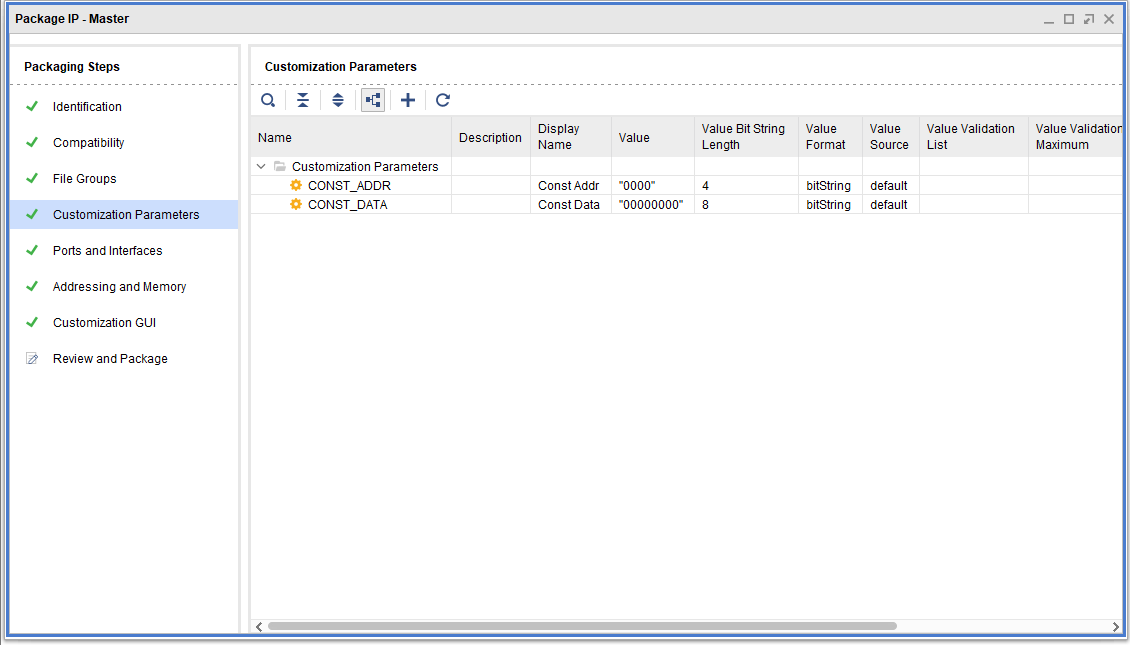Add a new parameter with the plus icon
1130x645 pixels.
pyautogui.click(x=408, y=100)
